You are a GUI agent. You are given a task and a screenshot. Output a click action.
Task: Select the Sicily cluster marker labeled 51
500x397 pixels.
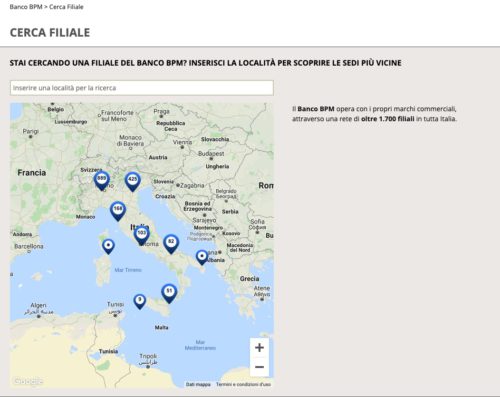(x=169, y=293)
